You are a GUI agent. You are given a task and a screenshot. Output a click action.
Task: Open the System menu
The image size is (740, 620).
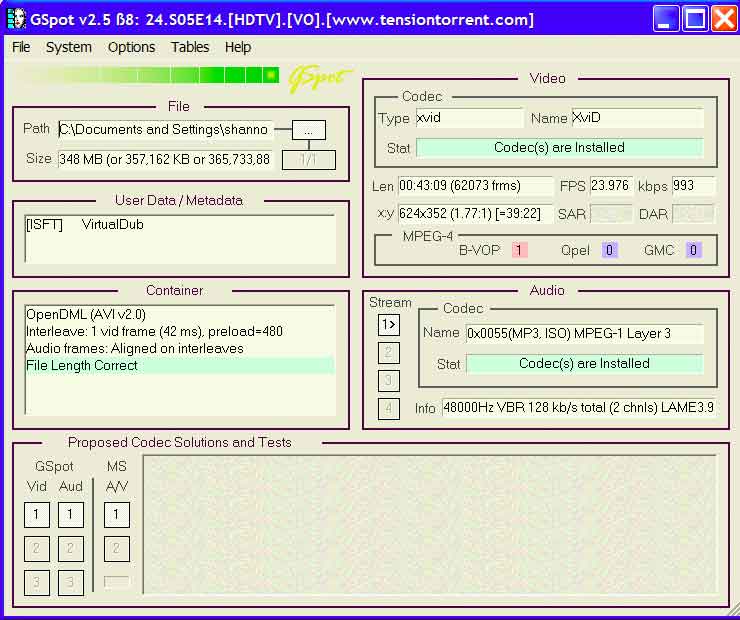coord(68,47)
